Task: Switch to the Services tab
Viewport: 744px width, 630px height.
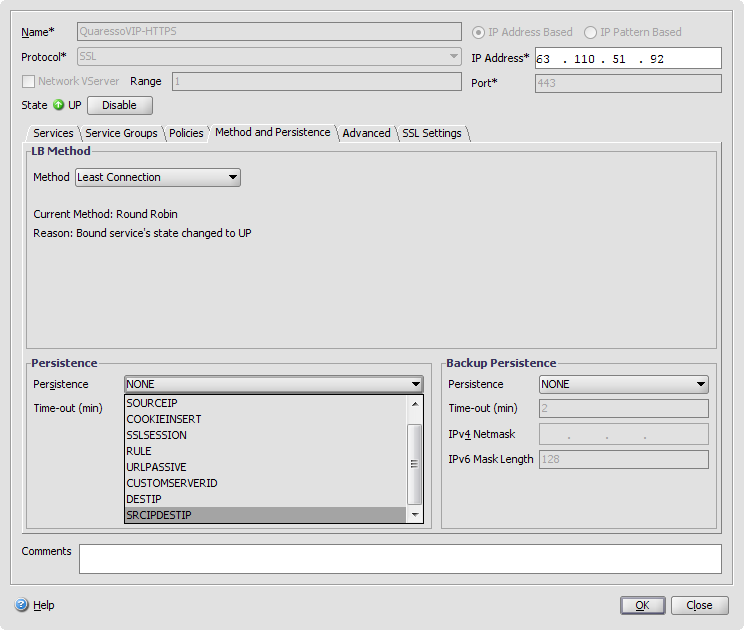Action: [53, 133]
